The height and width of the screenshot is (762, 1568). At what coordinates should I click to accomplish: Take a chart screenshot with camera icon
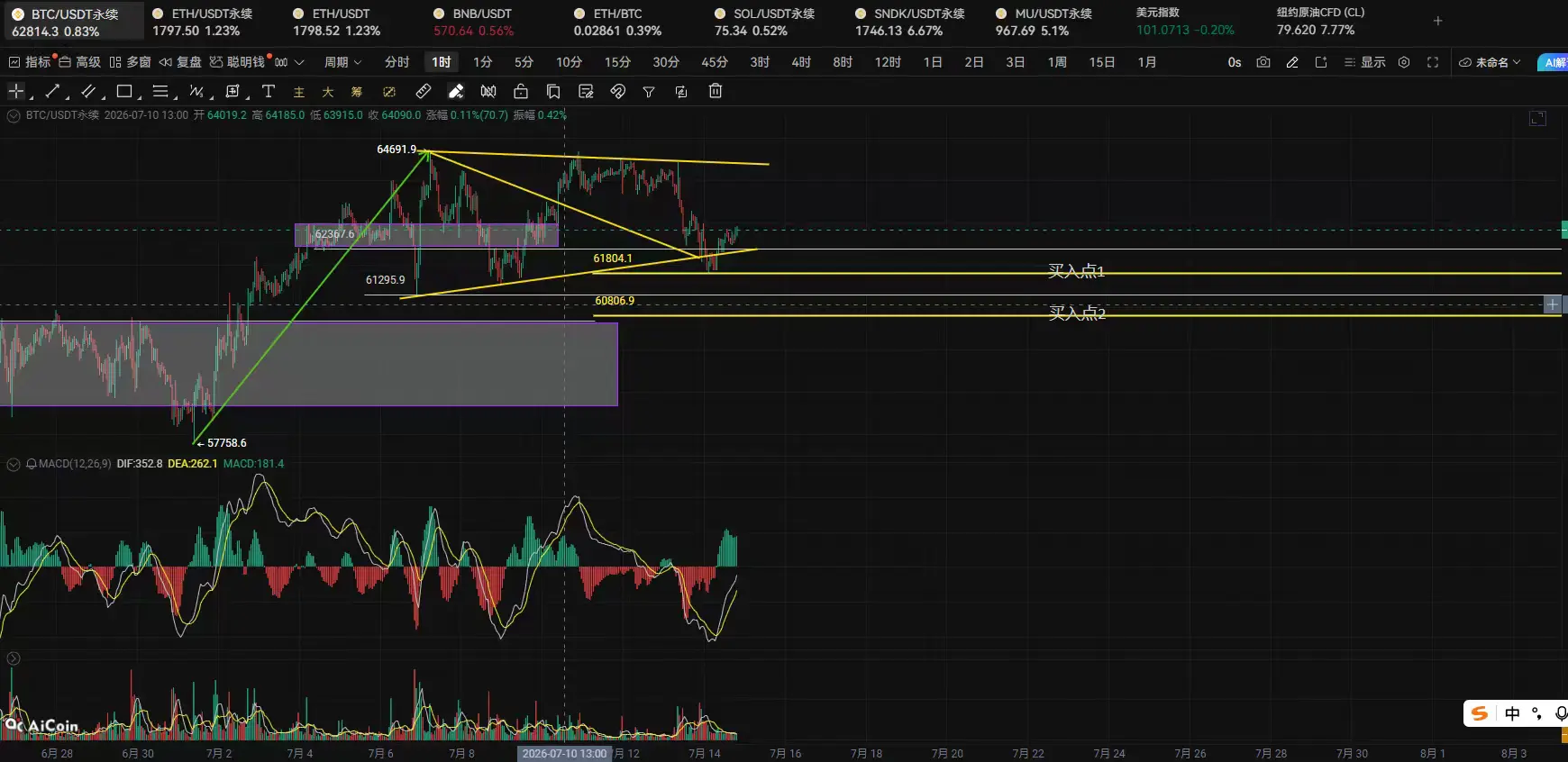(x=1263, y=62)
